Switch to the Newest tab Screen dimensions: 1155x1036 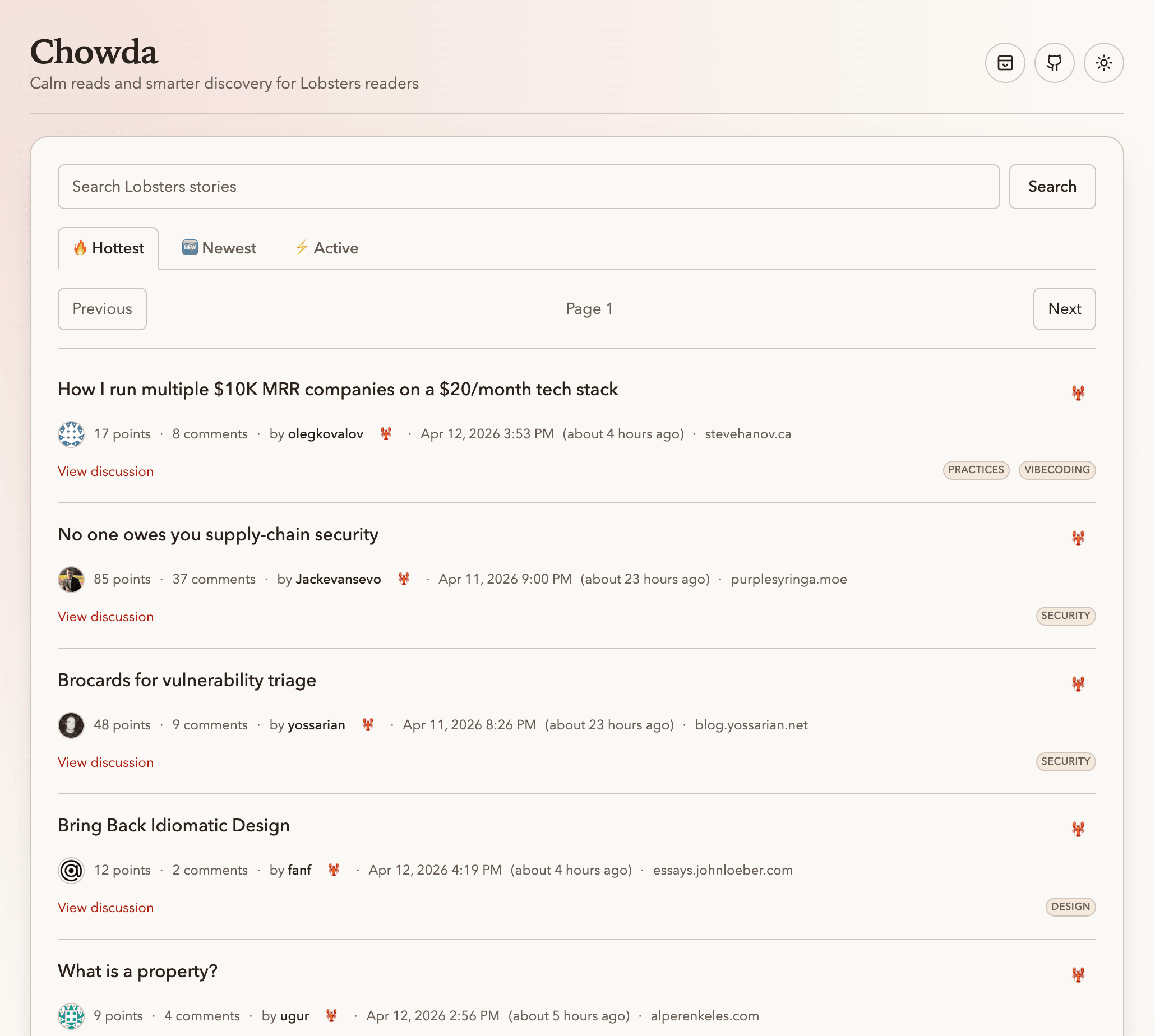(219, 248)
